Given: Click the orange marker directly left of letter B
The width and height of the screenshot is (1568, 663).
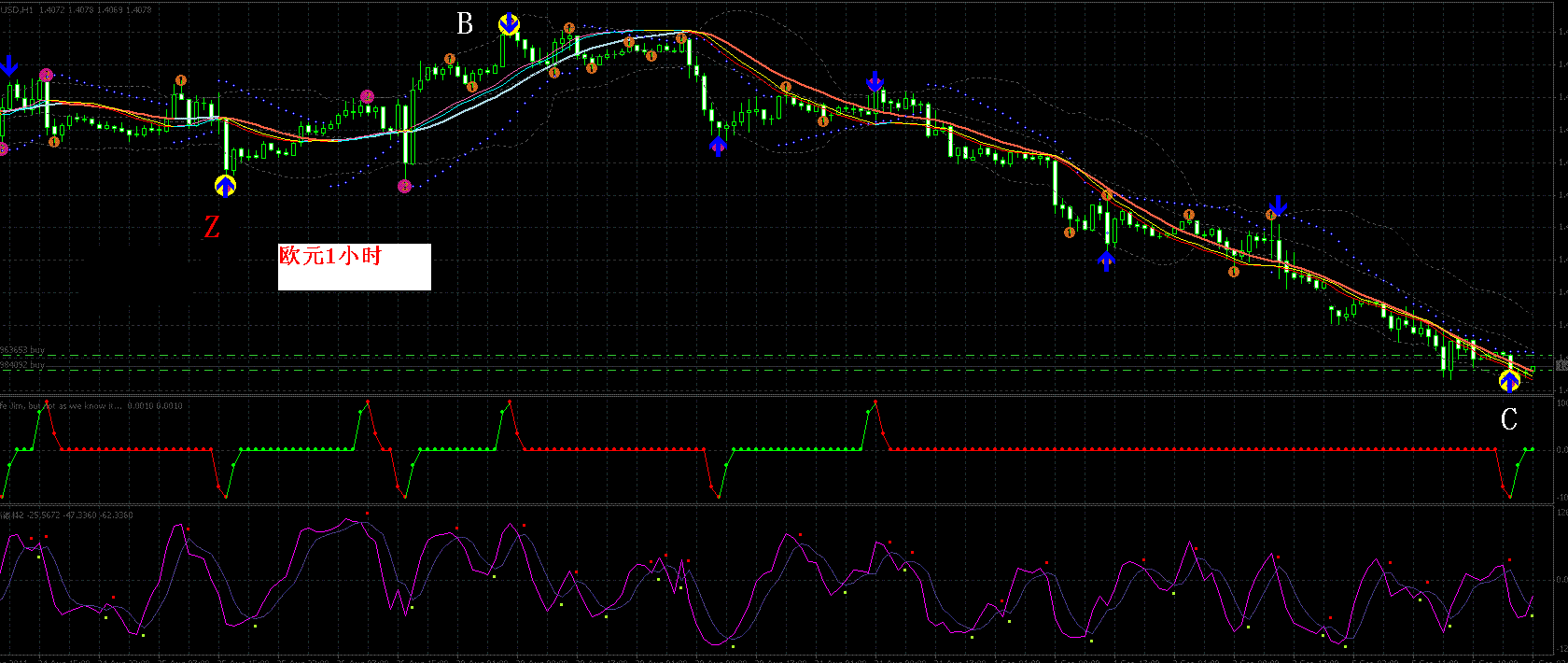Looking at the screenshot, I should [450, 59].
